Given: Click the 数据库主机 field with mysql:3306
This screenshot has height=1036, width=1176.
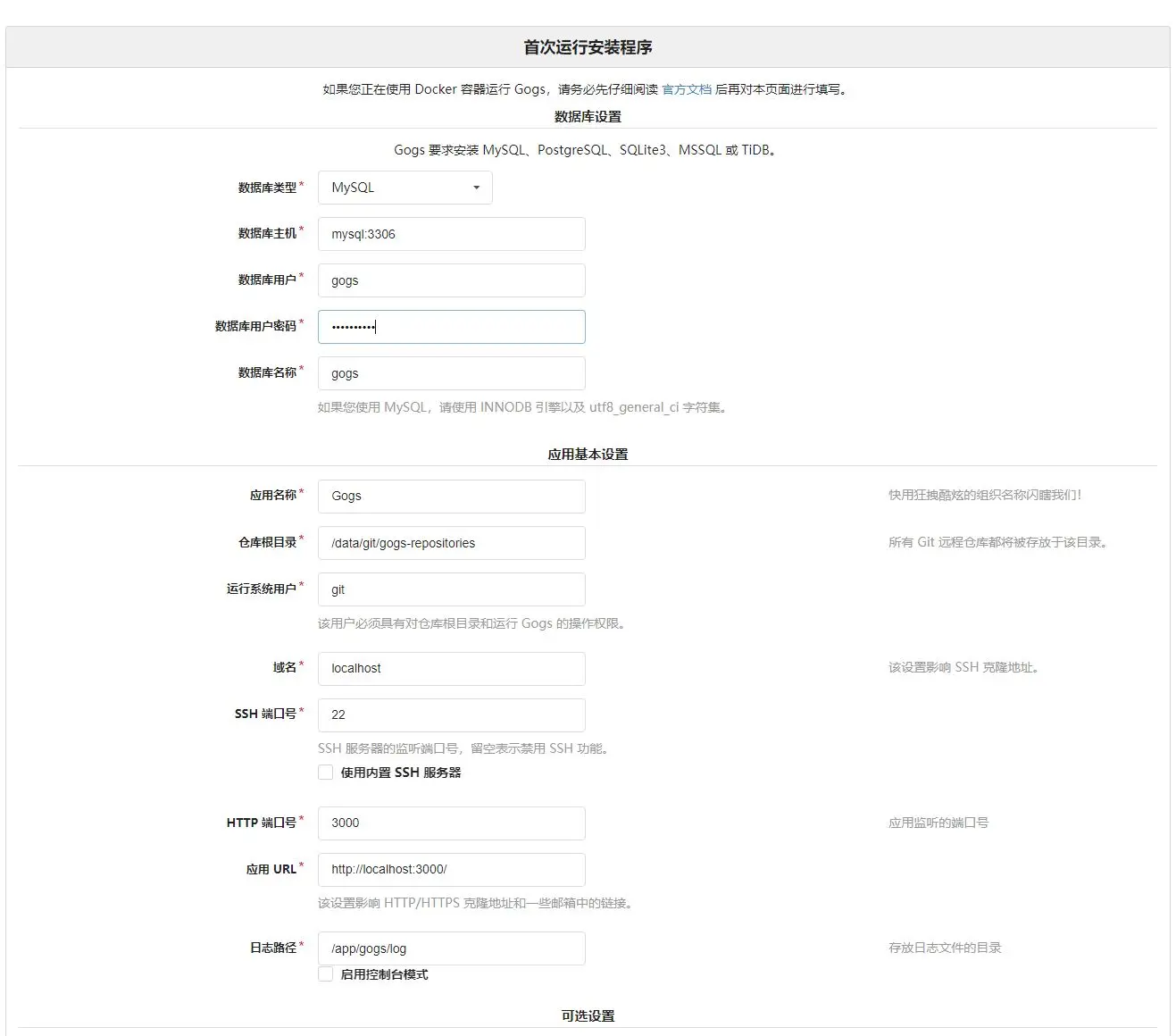Looking at the screenshot, I should (451, 234).
